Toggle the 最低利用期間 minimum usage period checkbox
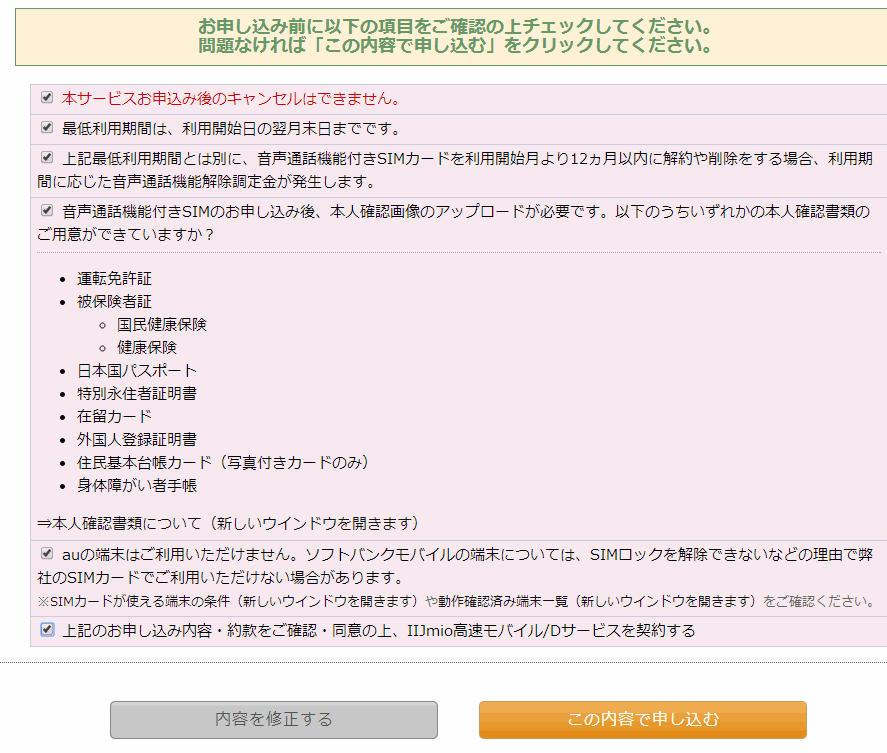Viewport: 887px width, 753px height. 47,127
